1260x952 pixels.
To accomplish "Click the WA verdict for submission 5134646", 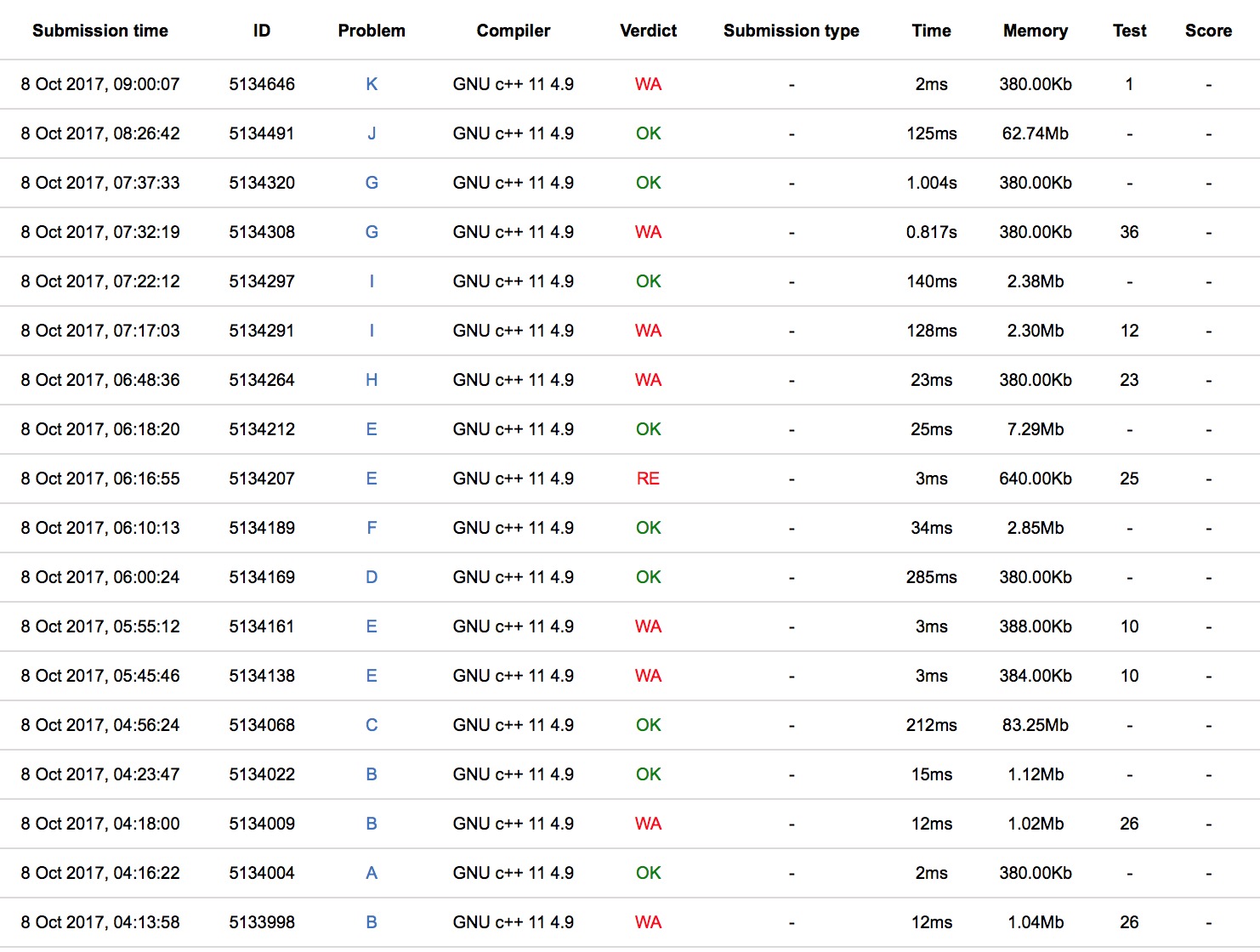I will click(x=648, y=84).
